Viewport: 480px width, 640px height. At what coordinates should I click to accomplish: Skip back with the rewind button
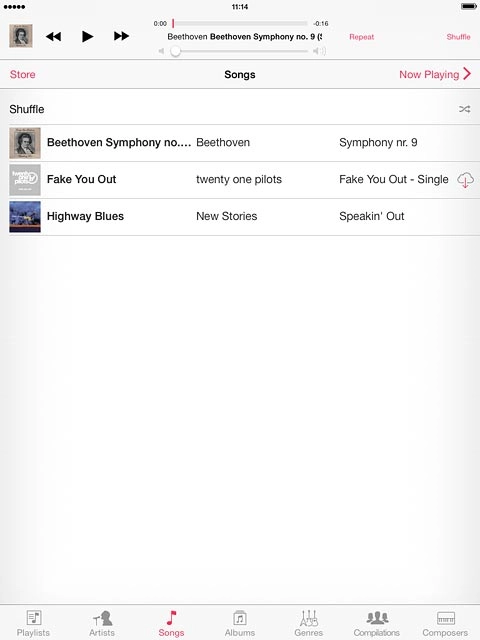[x=53, y=36]
